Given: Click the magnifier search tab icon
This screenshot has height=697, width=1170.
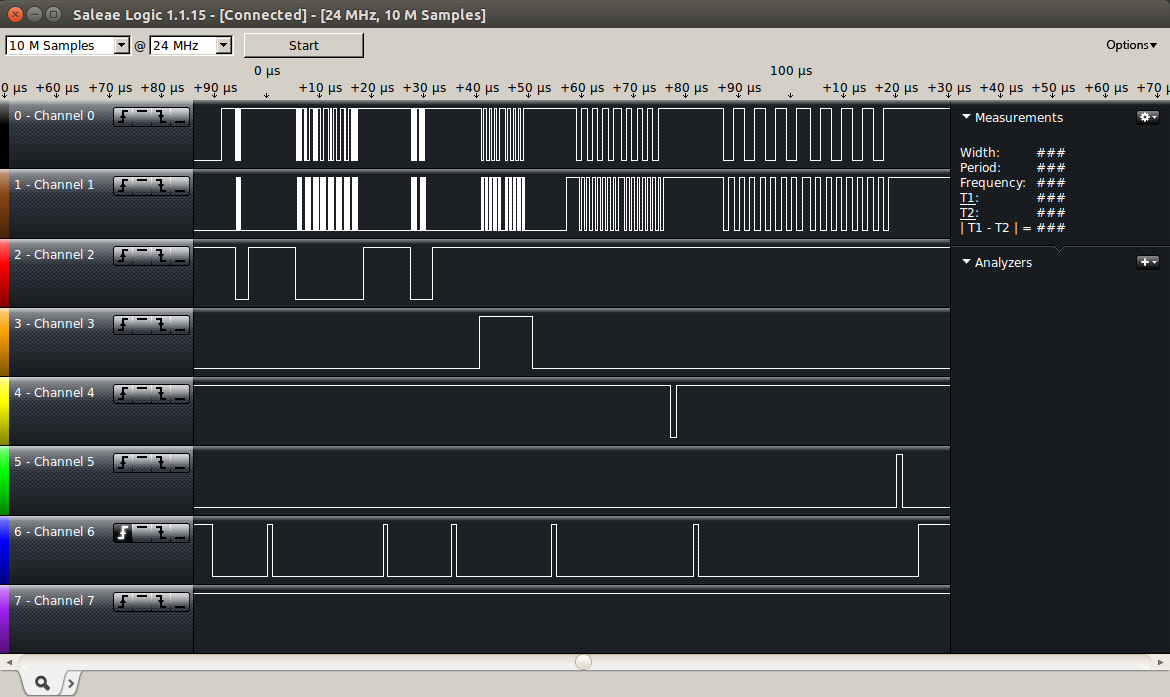Looking at the screenshot, I should pyautogui.click(x=43, y=682).
